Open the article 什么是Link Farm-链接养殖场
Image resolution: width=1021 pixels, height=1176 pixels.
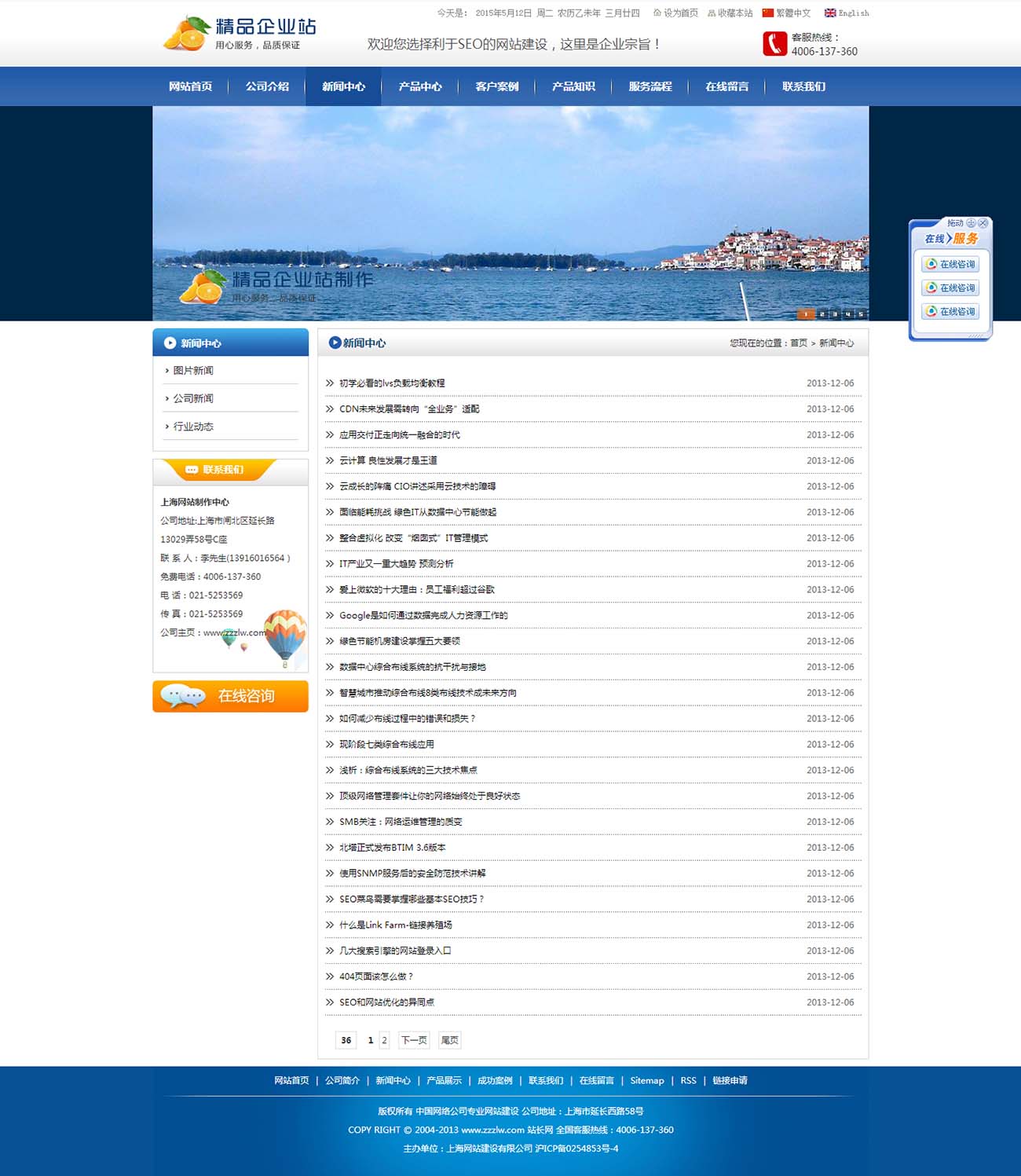point(396,925)
